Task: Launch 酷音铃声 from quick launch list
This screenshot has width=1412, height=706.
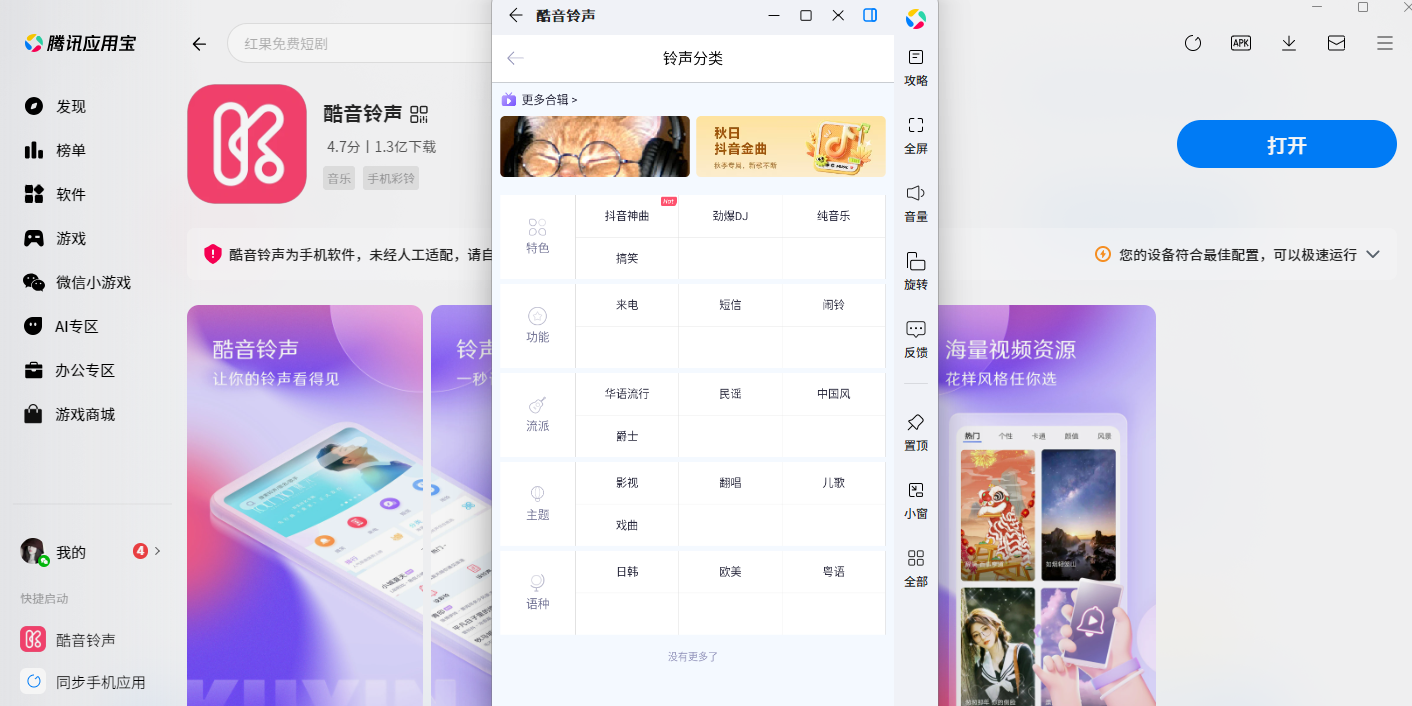Action: pyautogui.click(x=68, y=640)
